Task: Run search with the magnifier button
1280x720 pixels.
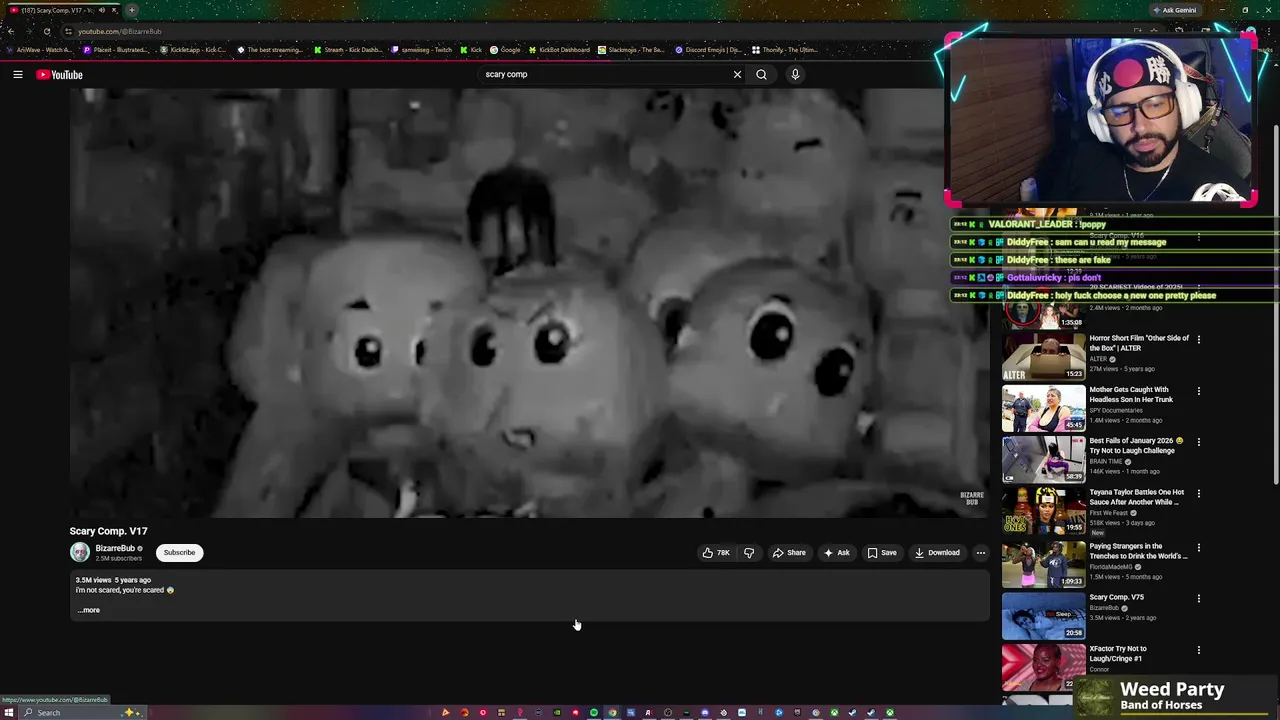Action: tap(761, 74)
